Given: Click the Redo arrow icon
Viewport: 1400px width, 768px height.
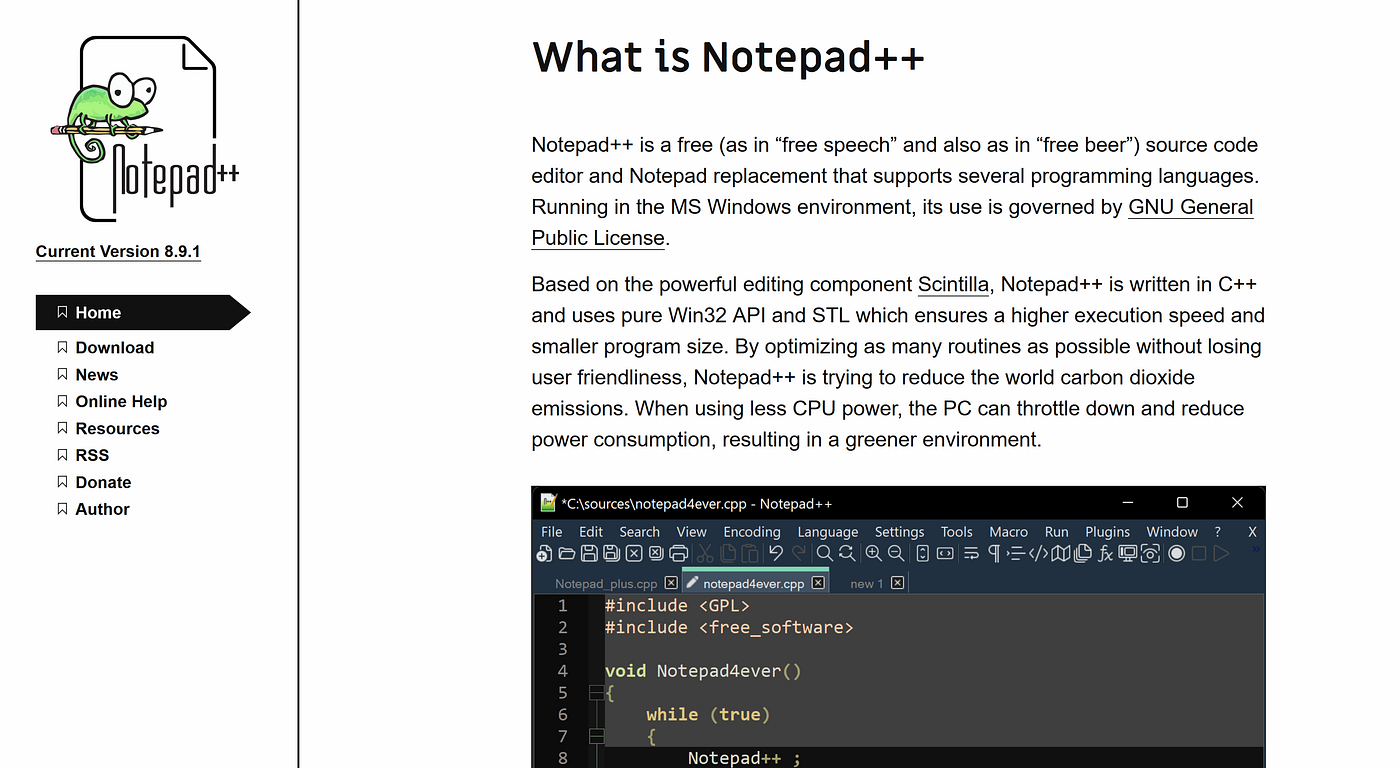Looking at the screenshot, I should click(x=799, y=553).
